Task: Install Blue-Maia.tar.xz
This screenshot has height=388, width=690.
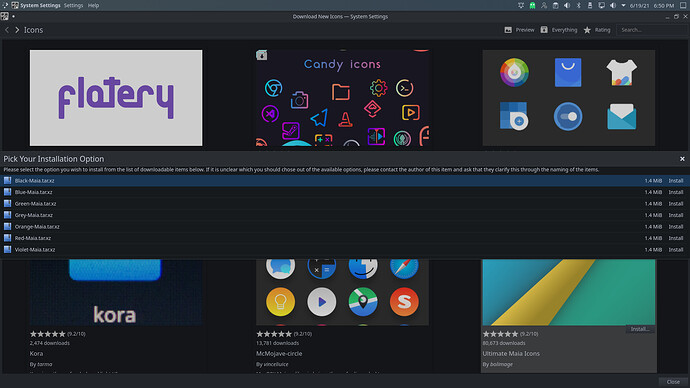Action: 675,192
